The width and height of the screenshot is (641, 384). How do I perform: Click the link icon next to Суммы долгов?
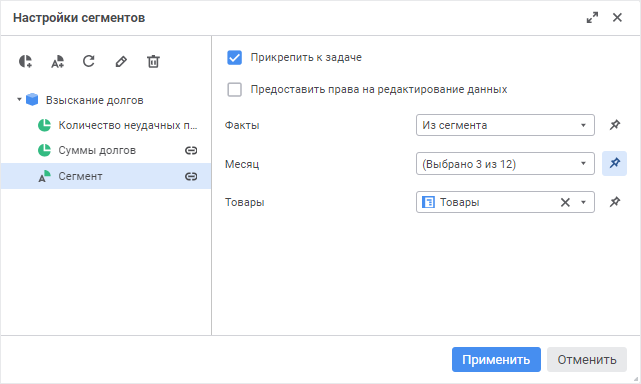[x=191, y=150]
